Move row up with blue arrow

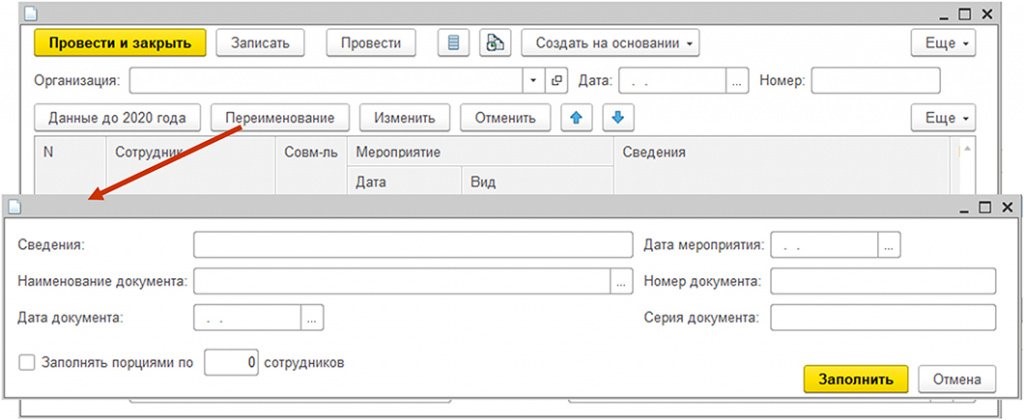(x=575, y=118)
